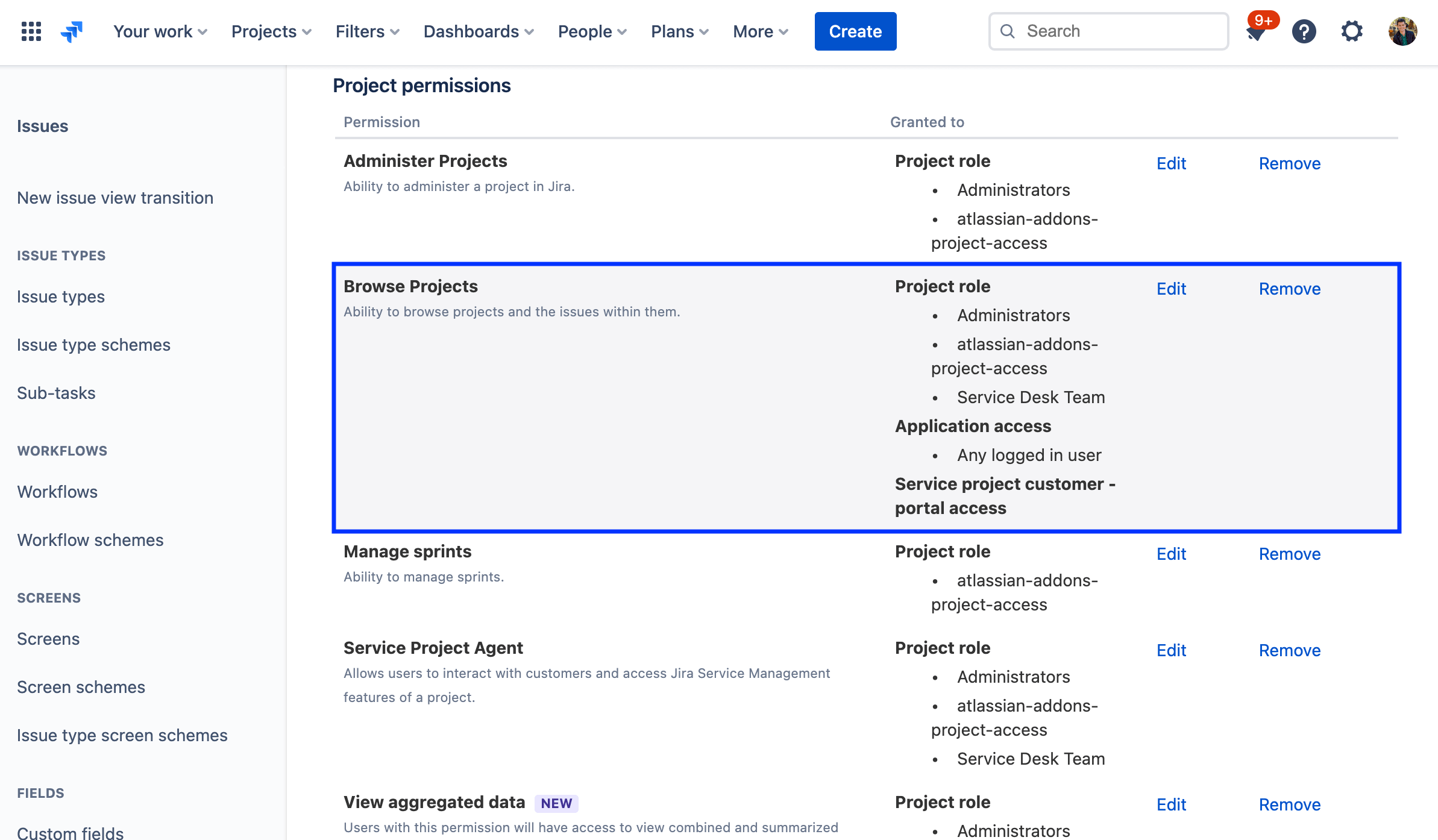
Task: Open the notifications bell icon
Action: pos(1255,31)
